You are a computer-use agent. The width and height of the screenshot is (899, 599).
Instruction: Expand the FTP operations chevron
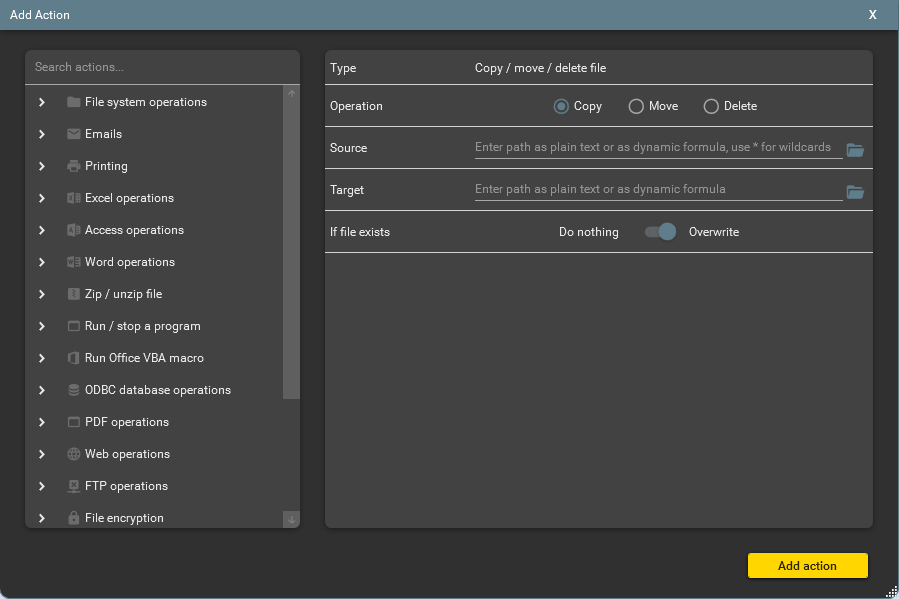(x=42, y=486)
